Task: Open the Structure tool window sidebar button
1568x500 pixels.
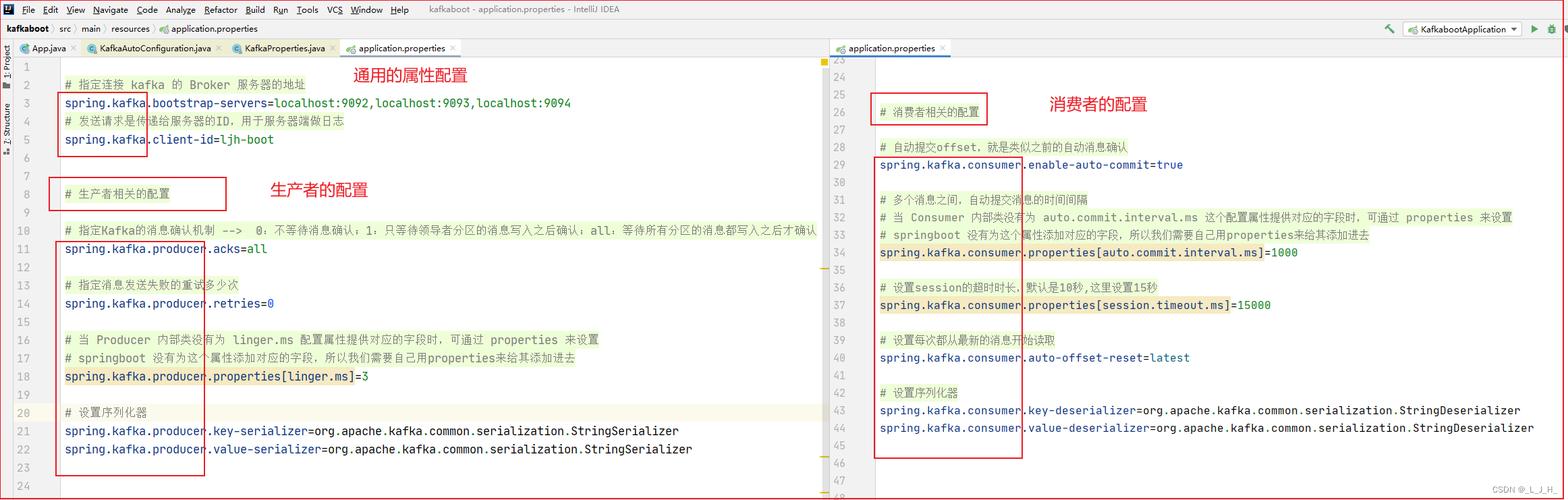Action: click(7, 128)
